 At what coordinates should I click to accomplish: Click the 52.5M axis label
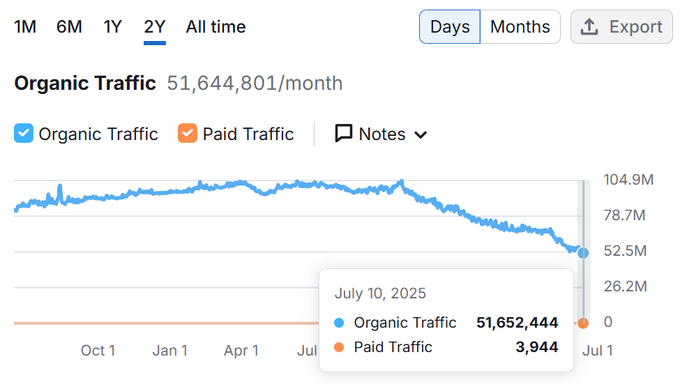click(625, 251)
